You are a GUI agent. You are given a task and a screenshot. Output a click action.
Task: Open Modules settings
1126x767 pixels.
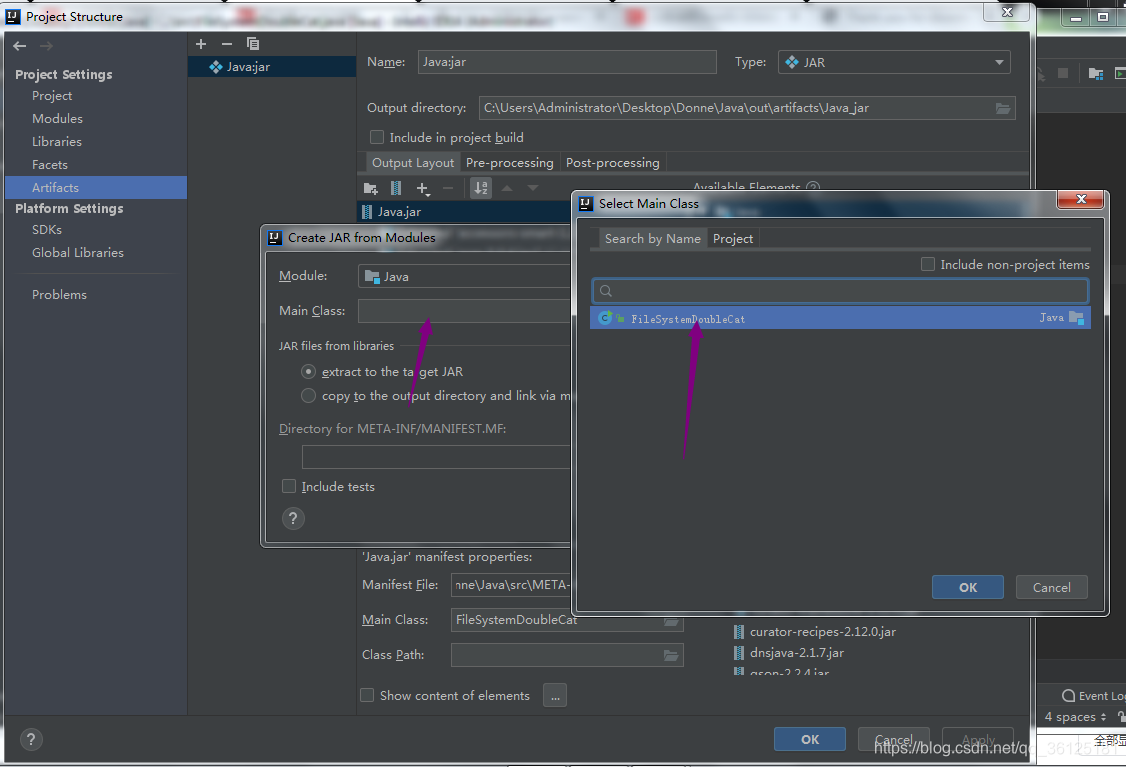(57, 118)
